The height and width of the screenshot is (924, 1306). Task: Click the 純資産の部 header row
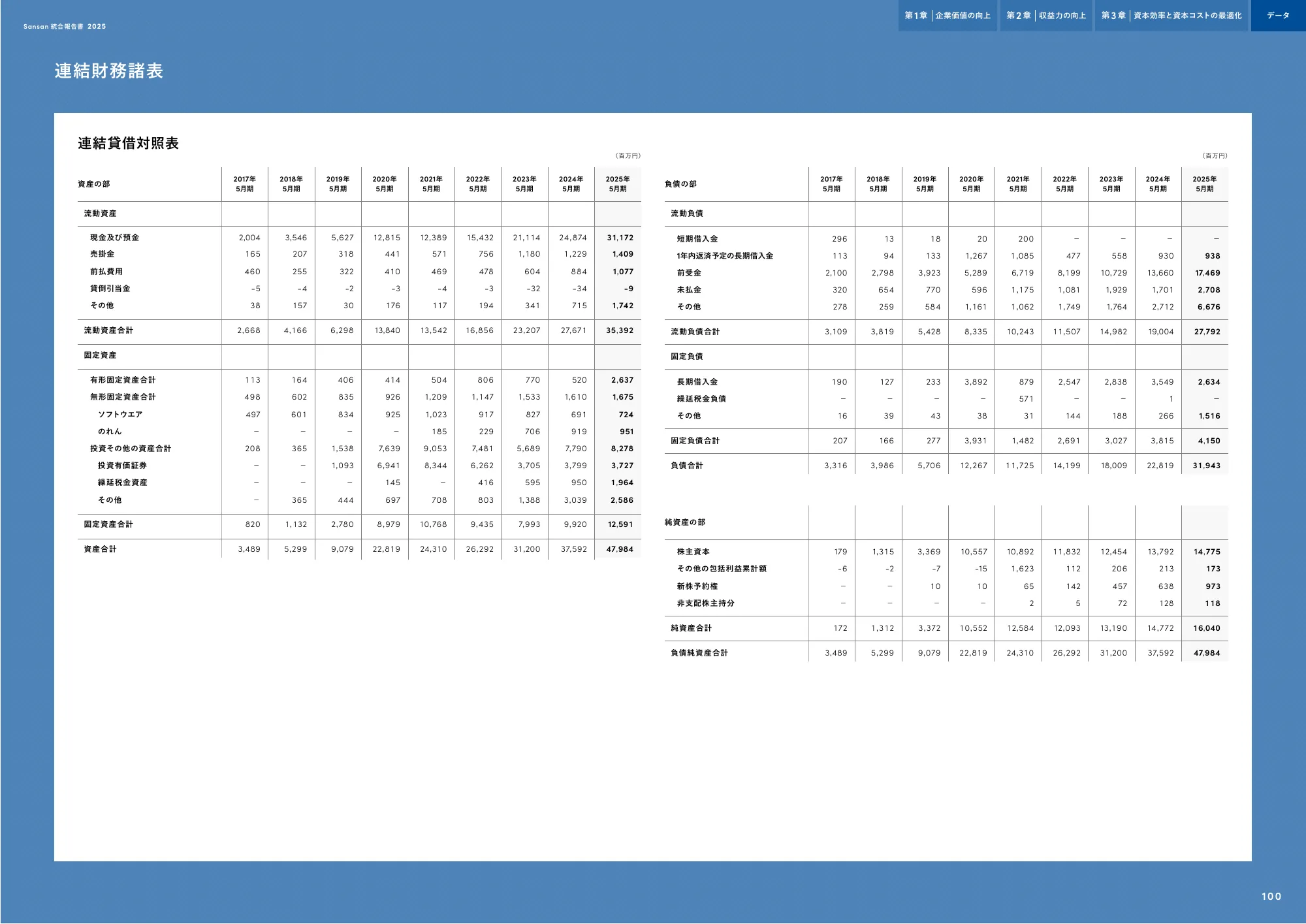click(685, 522)
